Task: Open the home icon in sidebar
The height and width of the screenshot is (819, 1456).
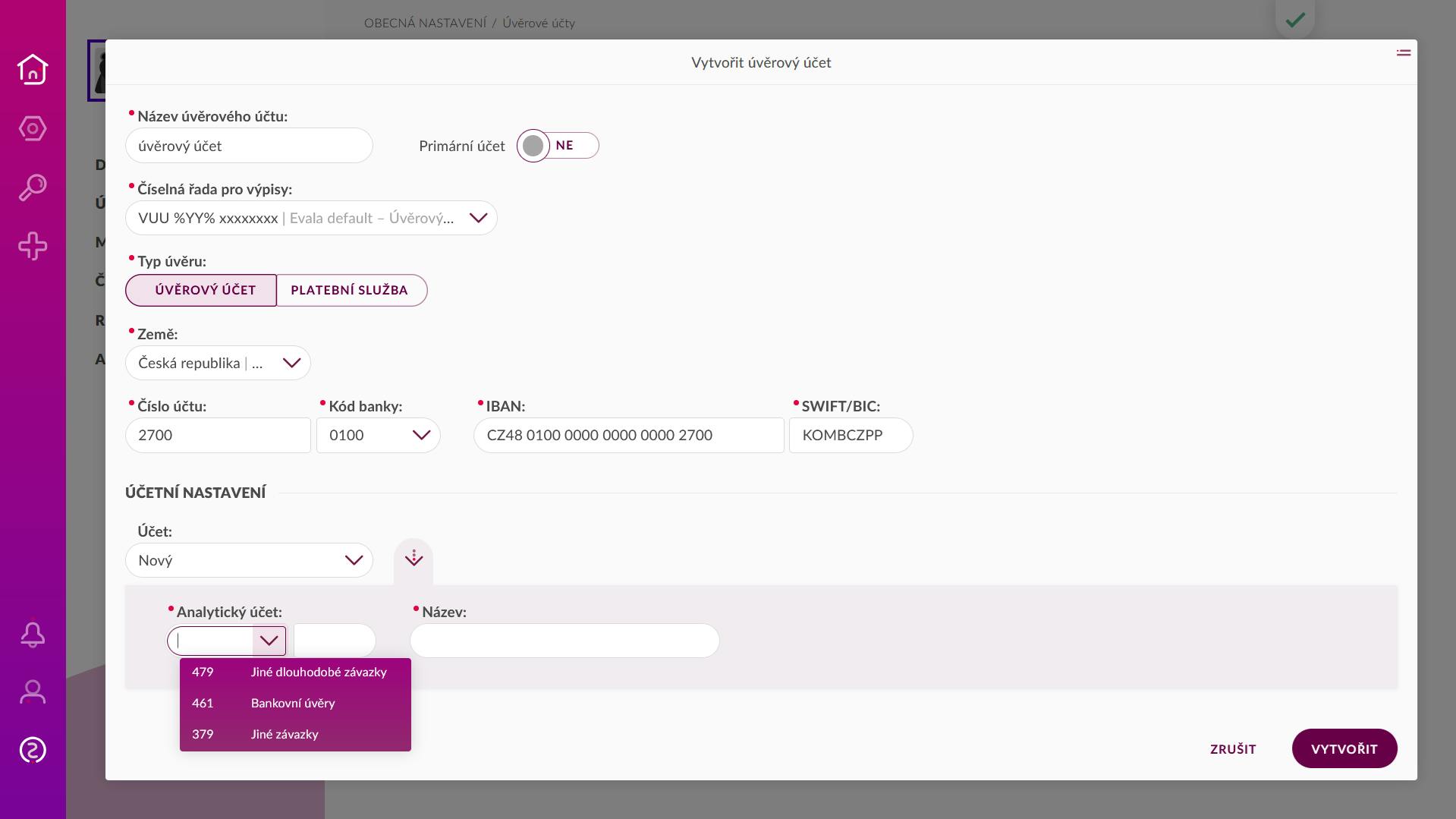Action: [x=33, y=69]
